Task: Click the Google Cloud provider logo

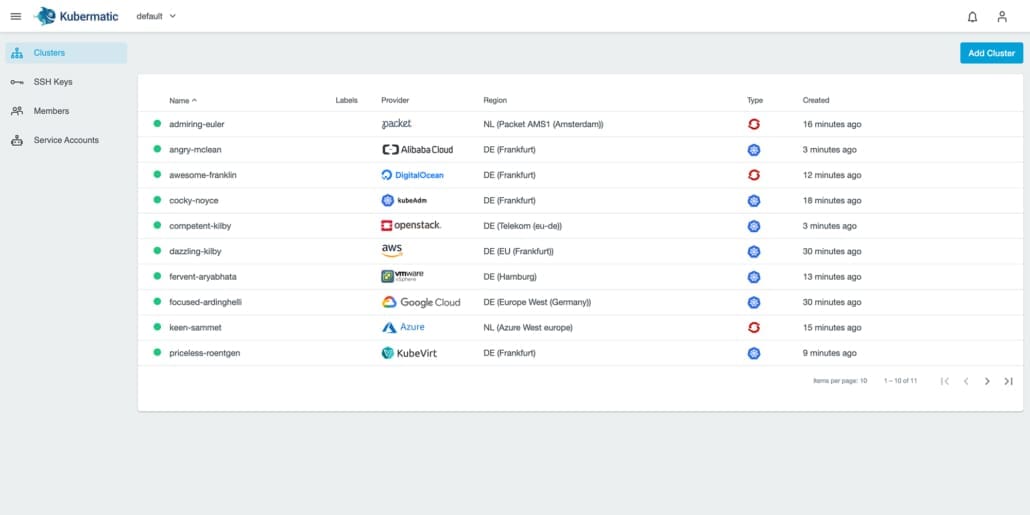Action: click(x=420, y=302)
